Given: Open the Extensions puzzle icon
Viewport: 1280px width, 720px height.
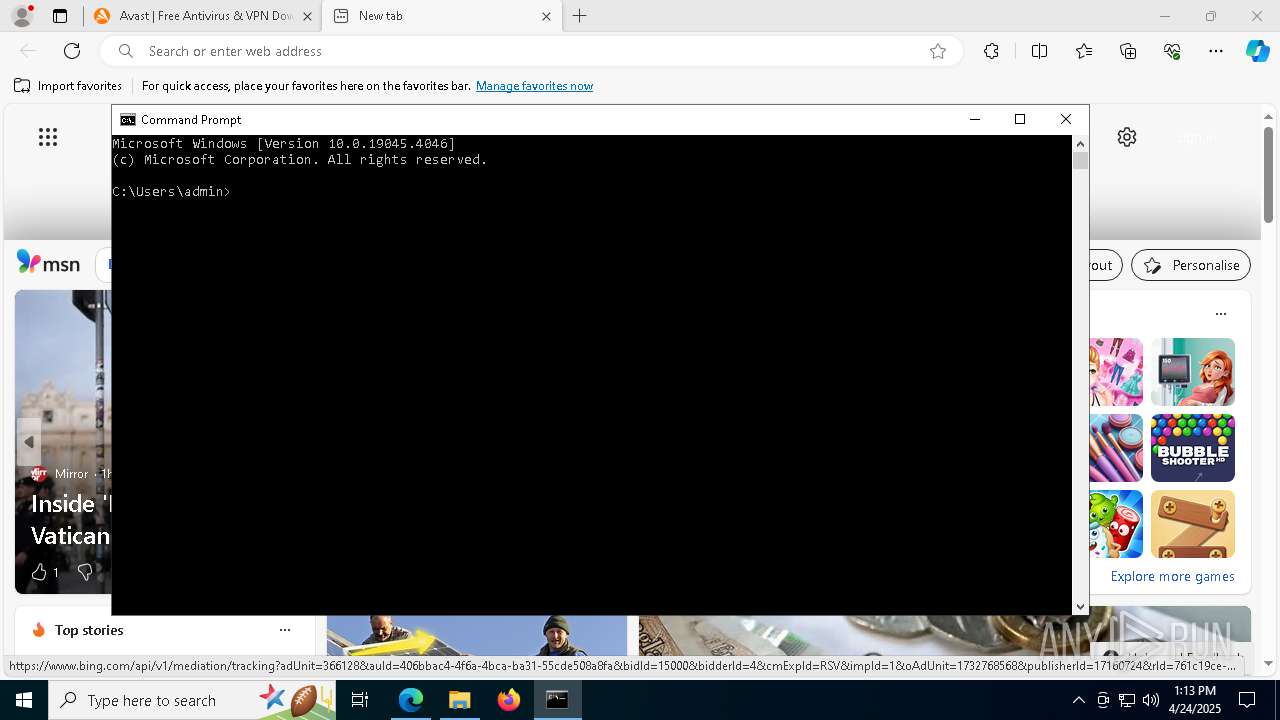Looking at the screenshot, I should click(991, 51).
